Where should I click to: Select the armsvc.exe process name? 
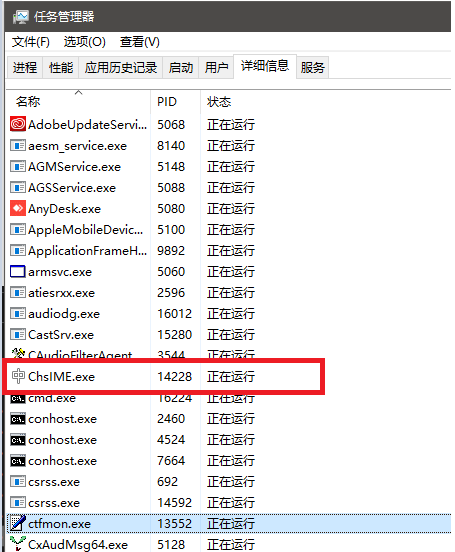point(60,272)
